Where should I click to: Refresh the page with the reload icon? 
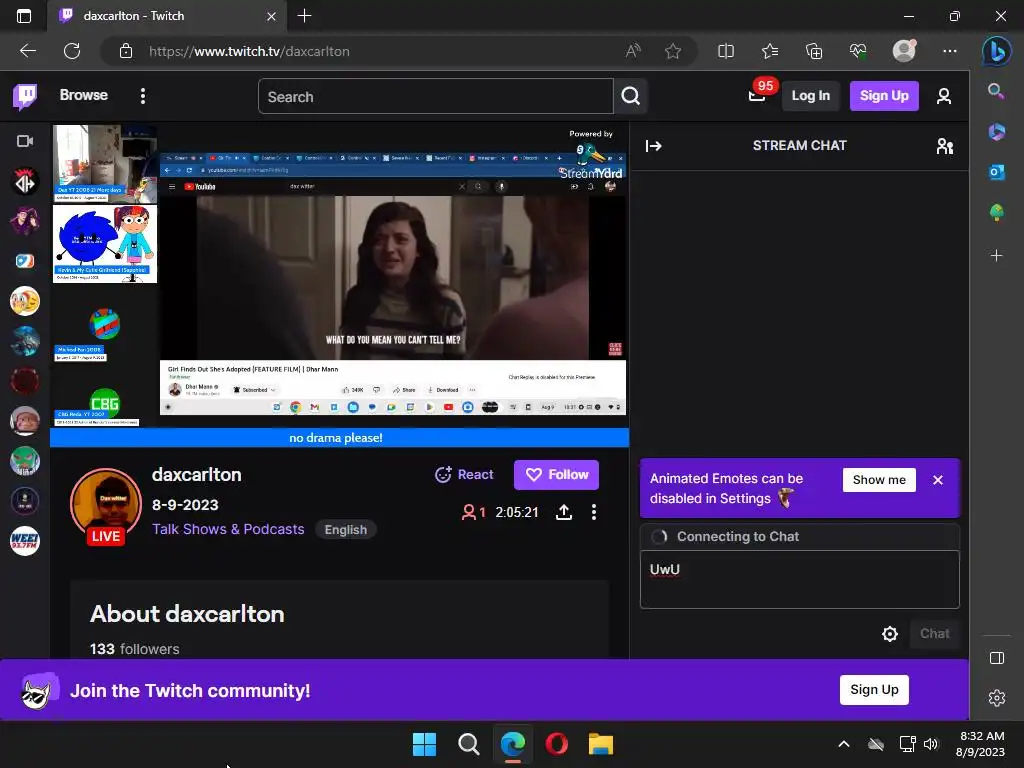(72, 51)
